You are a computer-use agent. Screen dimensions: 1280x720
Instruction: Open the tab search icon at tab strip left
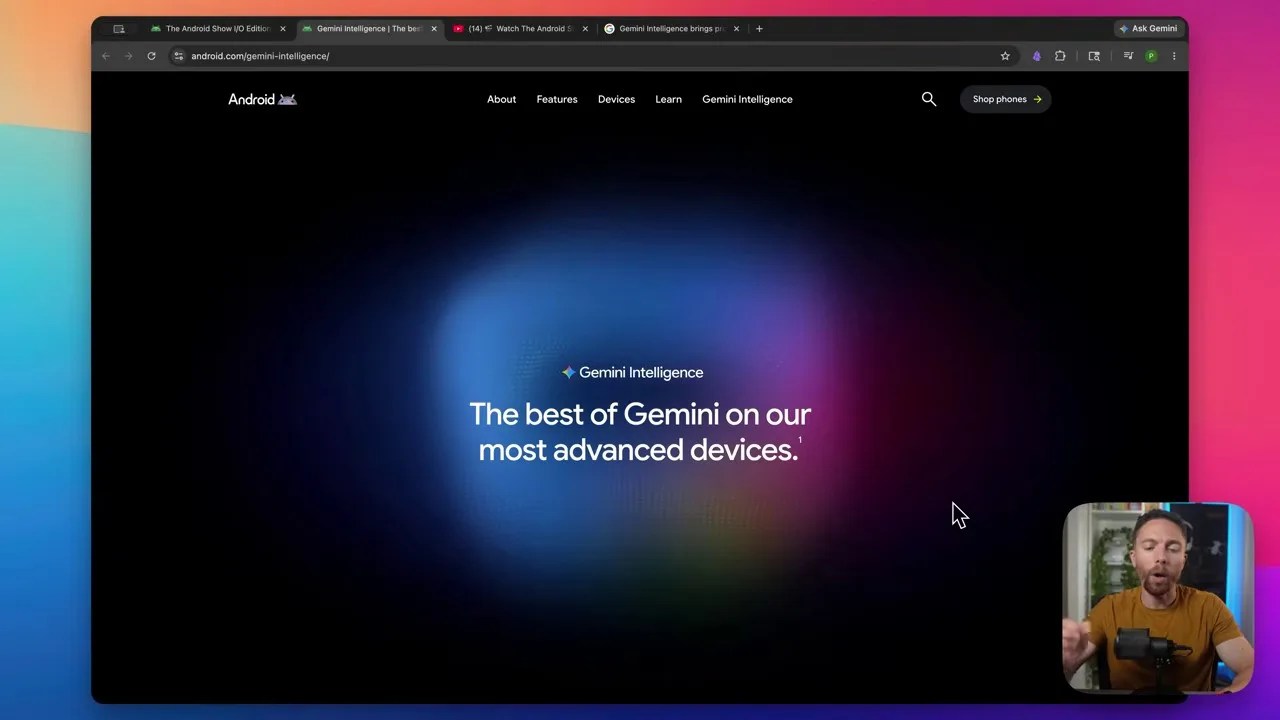click(x=119, y=29)
